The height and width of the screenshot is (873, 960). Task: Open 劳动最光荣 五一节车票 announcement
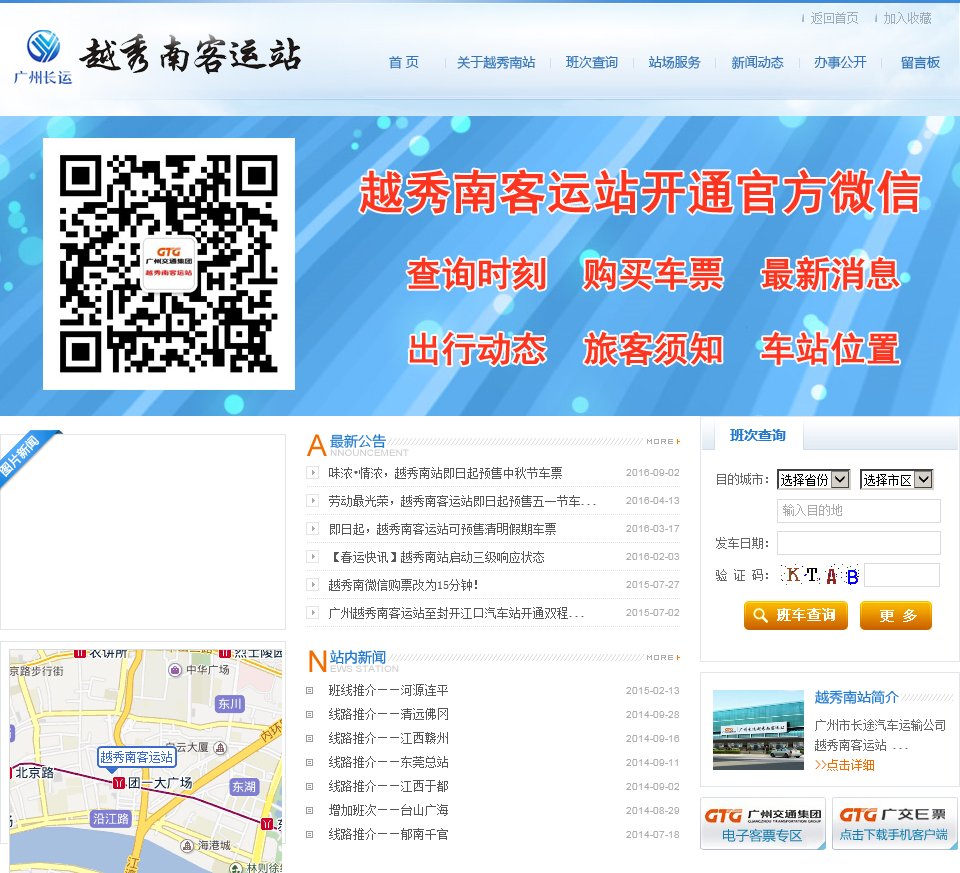coord(462,501)
